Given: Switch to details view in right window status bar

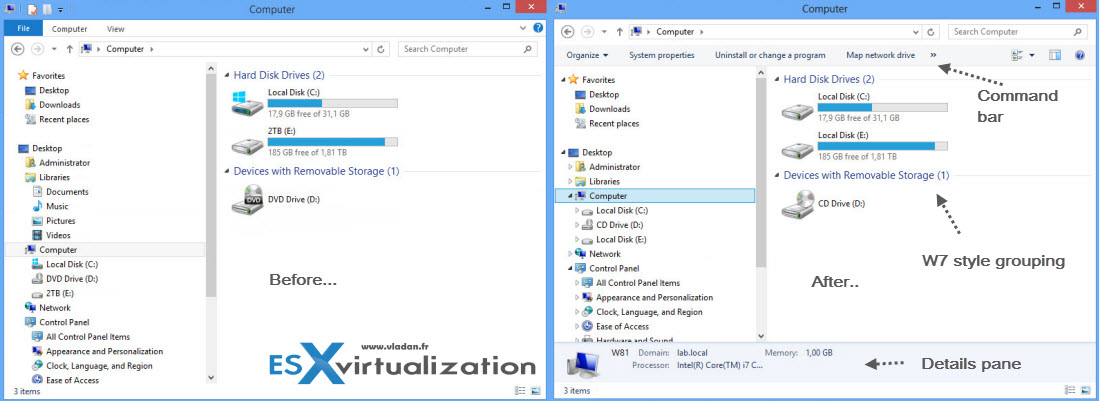Looking at the screenshot, I should [1070, 390].
